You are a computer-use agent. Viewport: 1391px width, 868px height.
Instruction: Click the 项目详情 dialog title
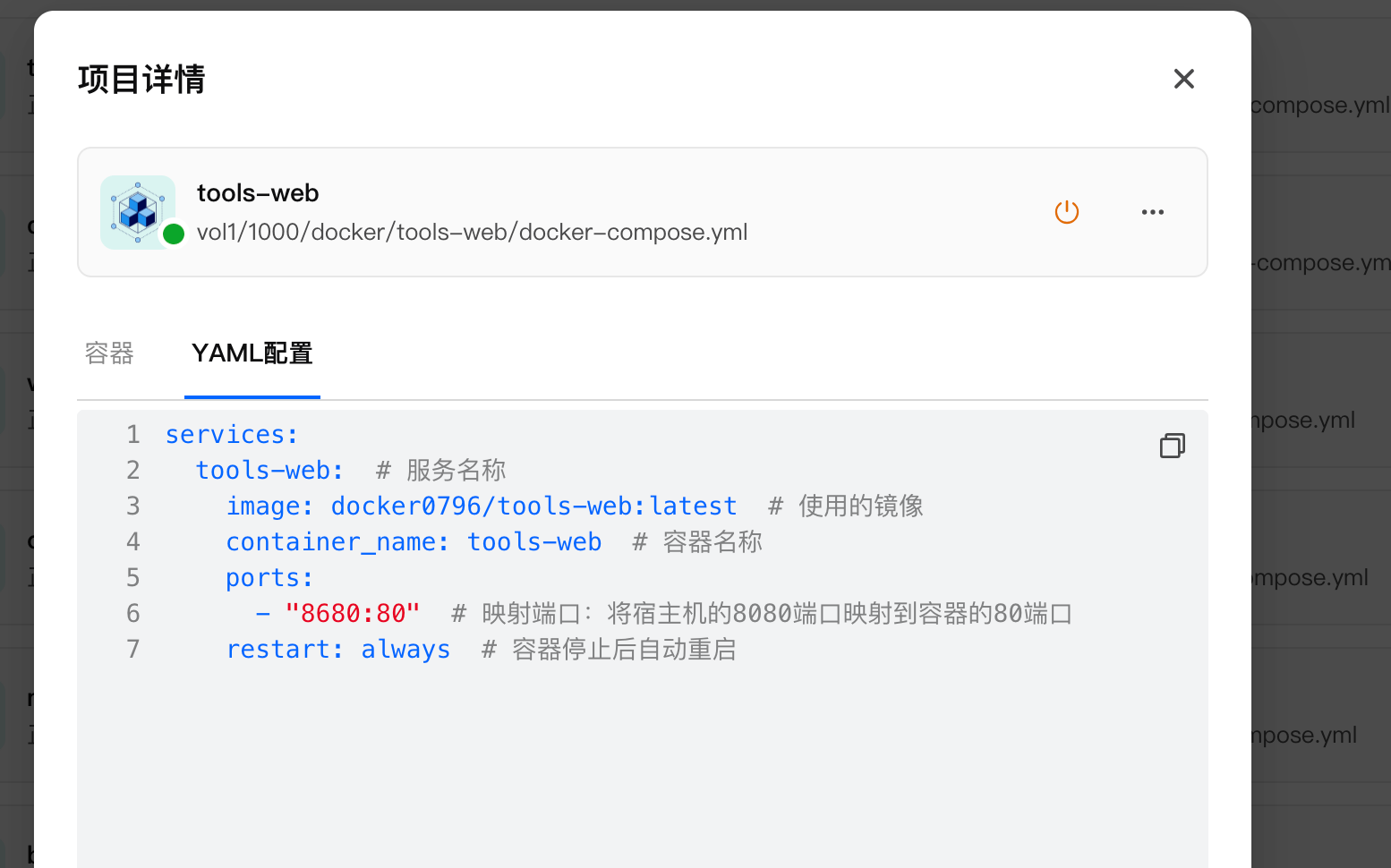point(141,80)
